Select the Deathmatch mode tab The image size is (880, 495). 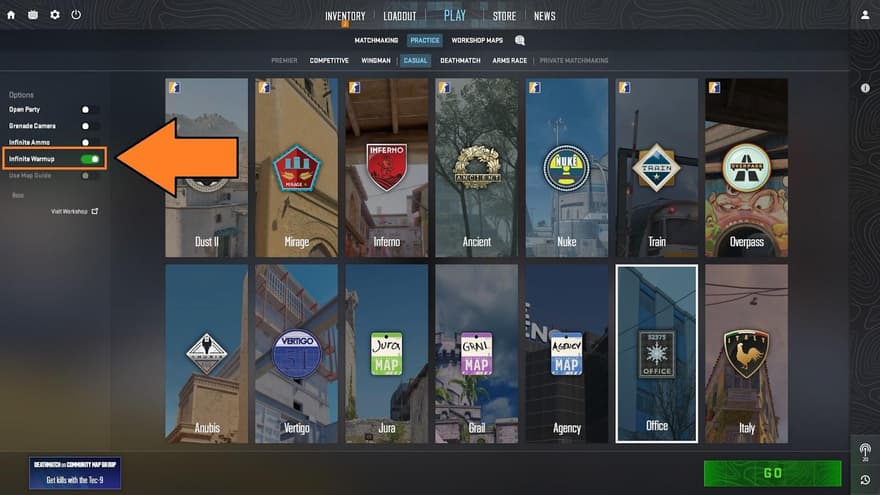[x=460, y=61]
